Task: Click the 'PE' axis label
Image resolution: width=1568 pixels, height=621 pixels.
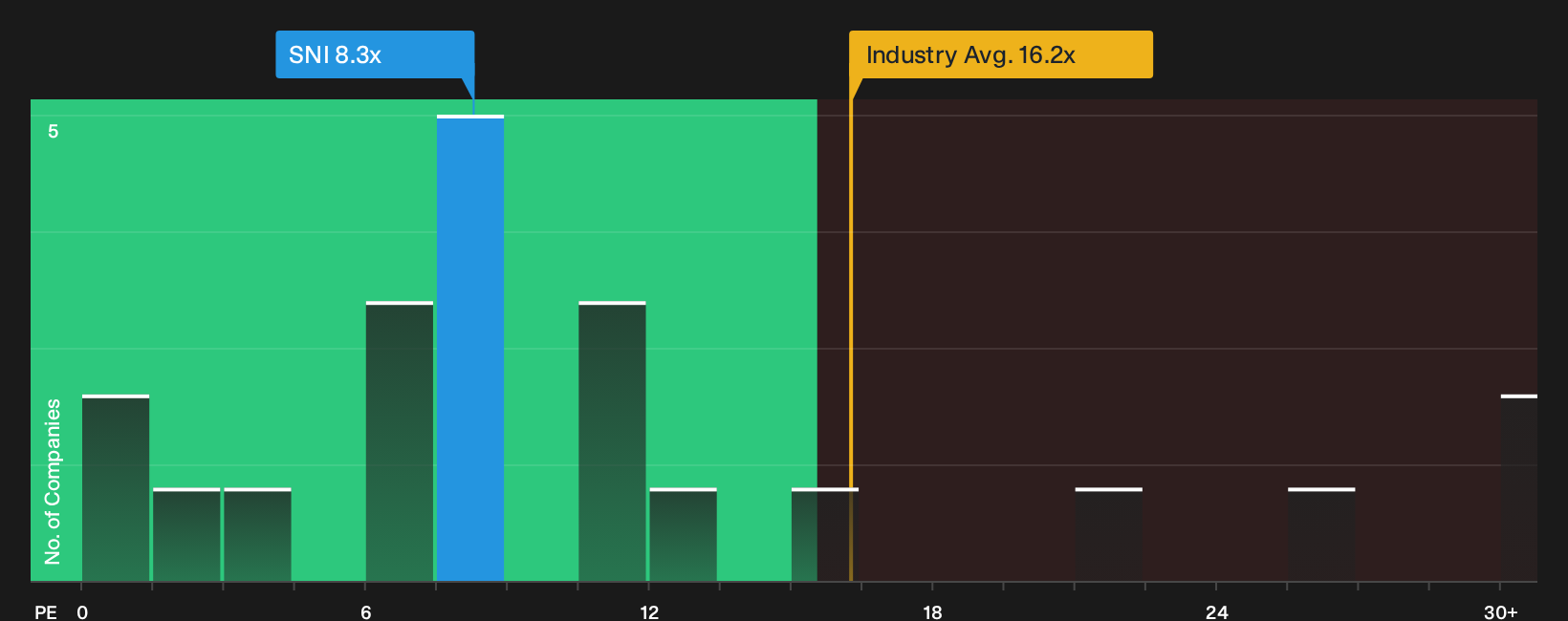Action: tap(46, 611)
